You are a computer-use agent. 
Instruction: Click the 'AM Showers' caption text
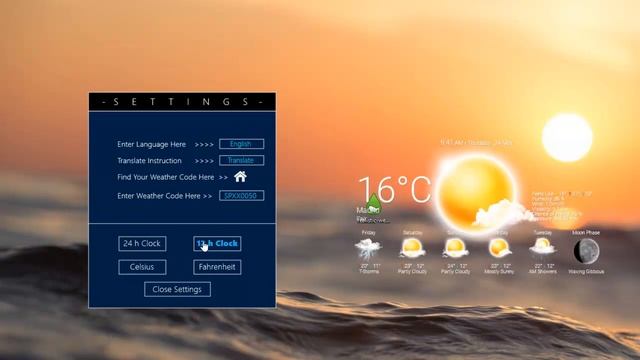(x=542, y=271)
